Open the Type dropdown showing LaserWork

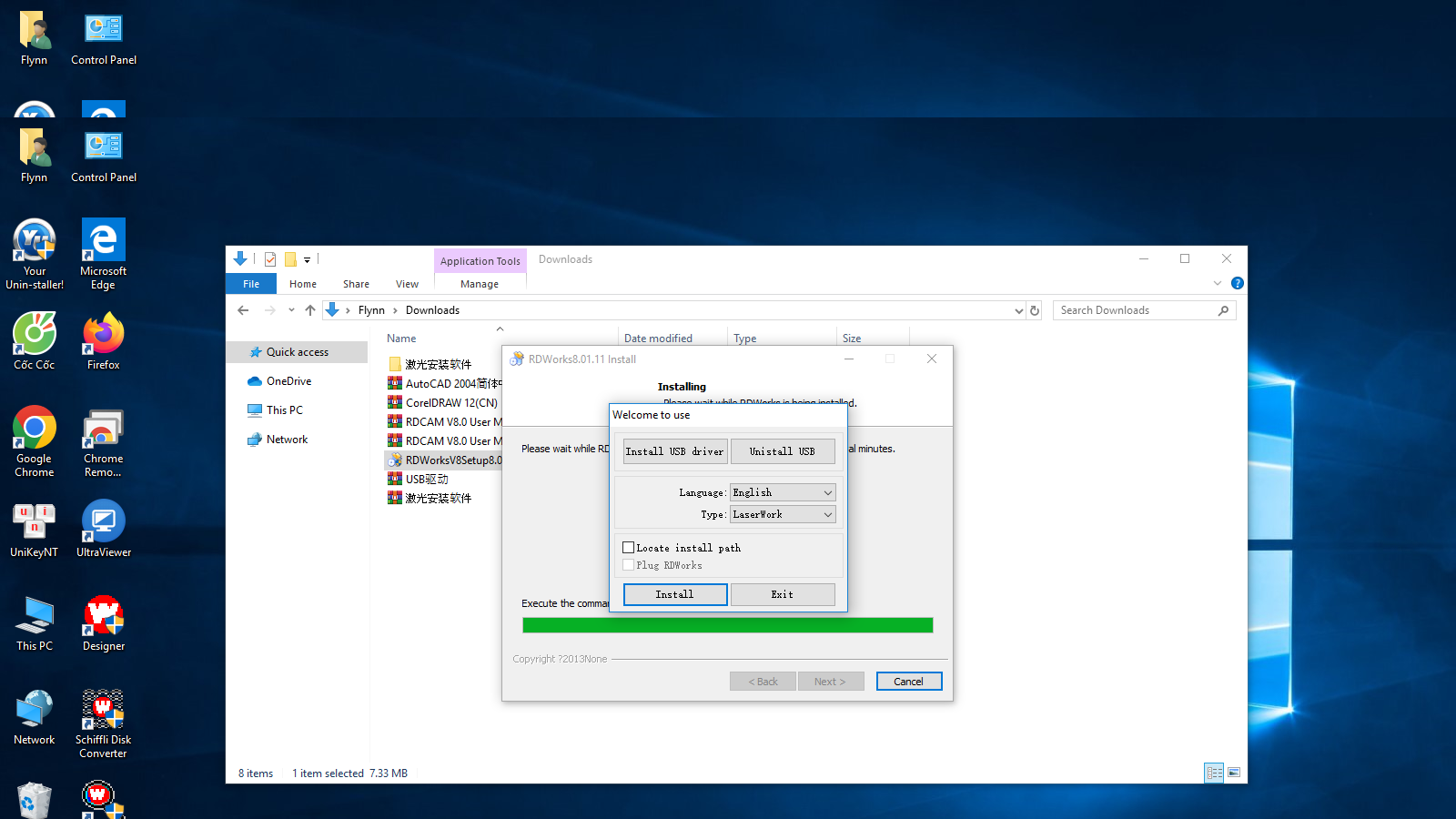pos(783,514)
